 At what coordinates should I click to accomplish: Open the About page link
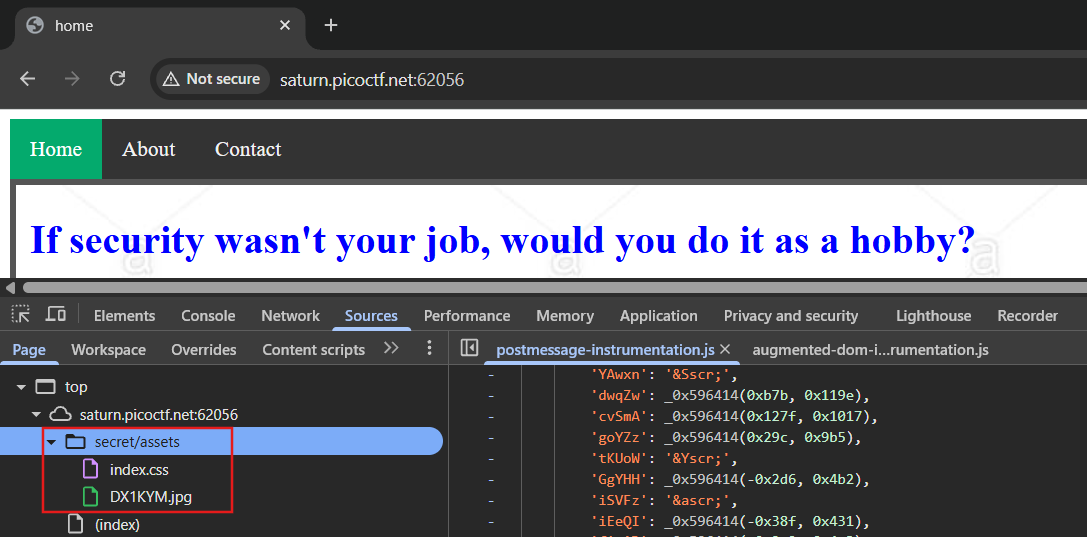148,149
